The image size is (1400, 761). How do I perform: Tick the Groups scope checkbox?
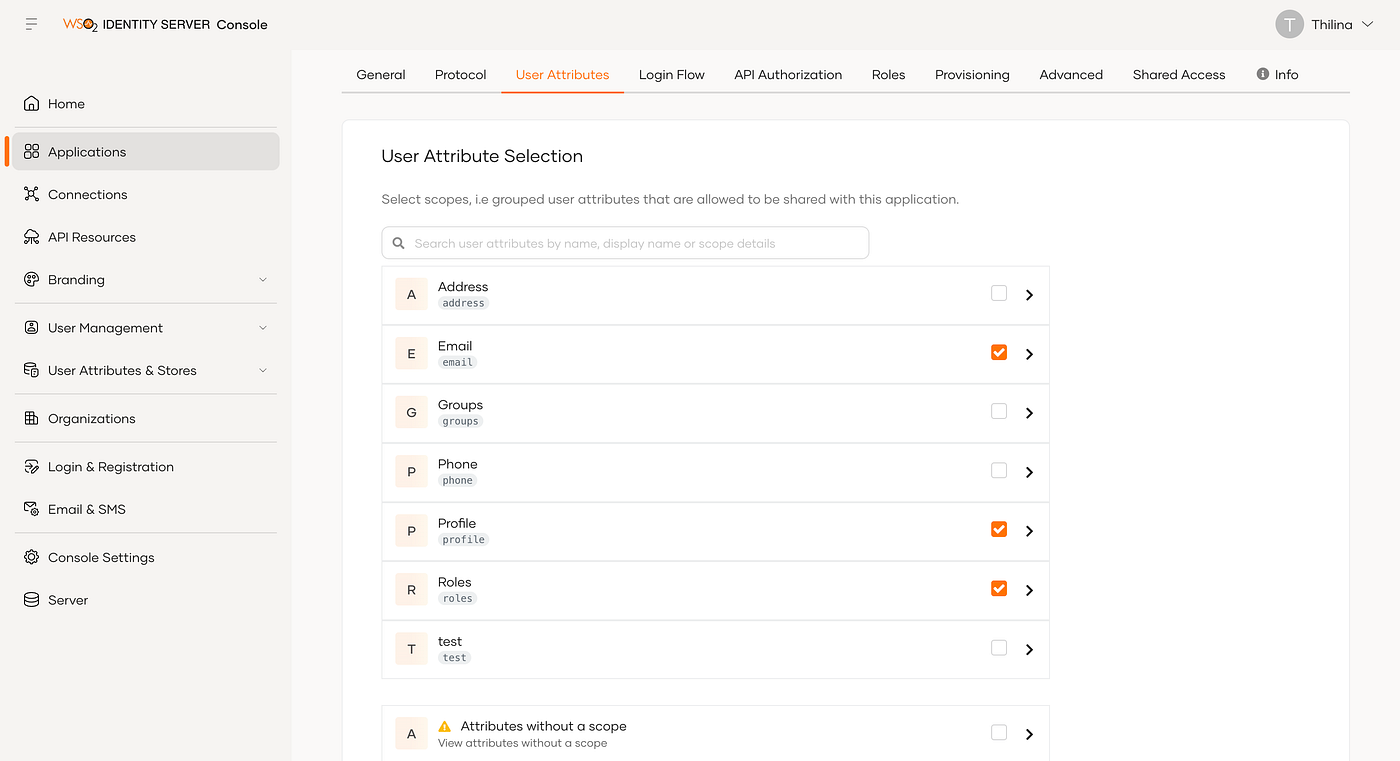coord(999,412)
